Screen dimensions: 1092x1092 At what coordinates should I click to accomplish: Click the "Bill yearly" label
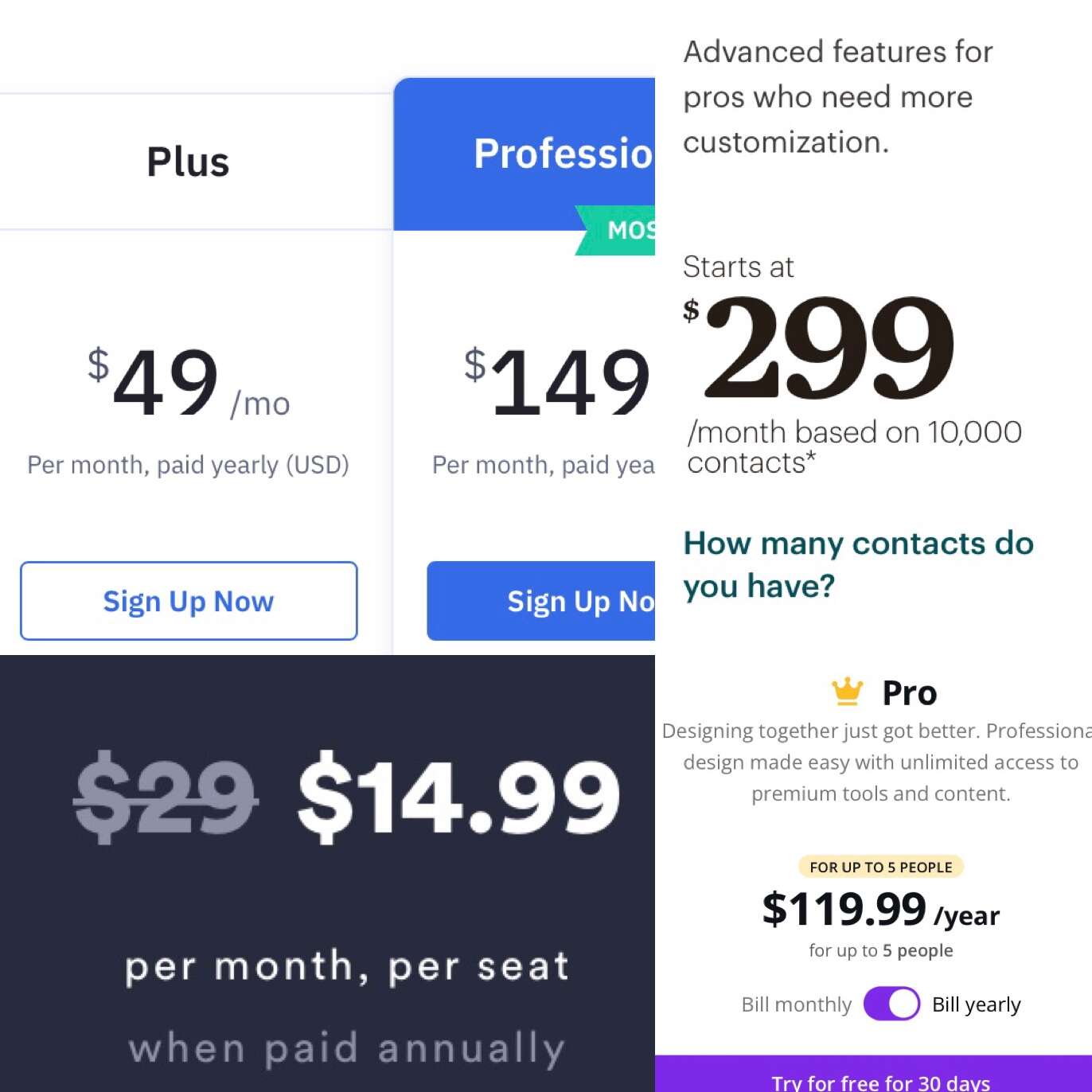click(976, 1004)
